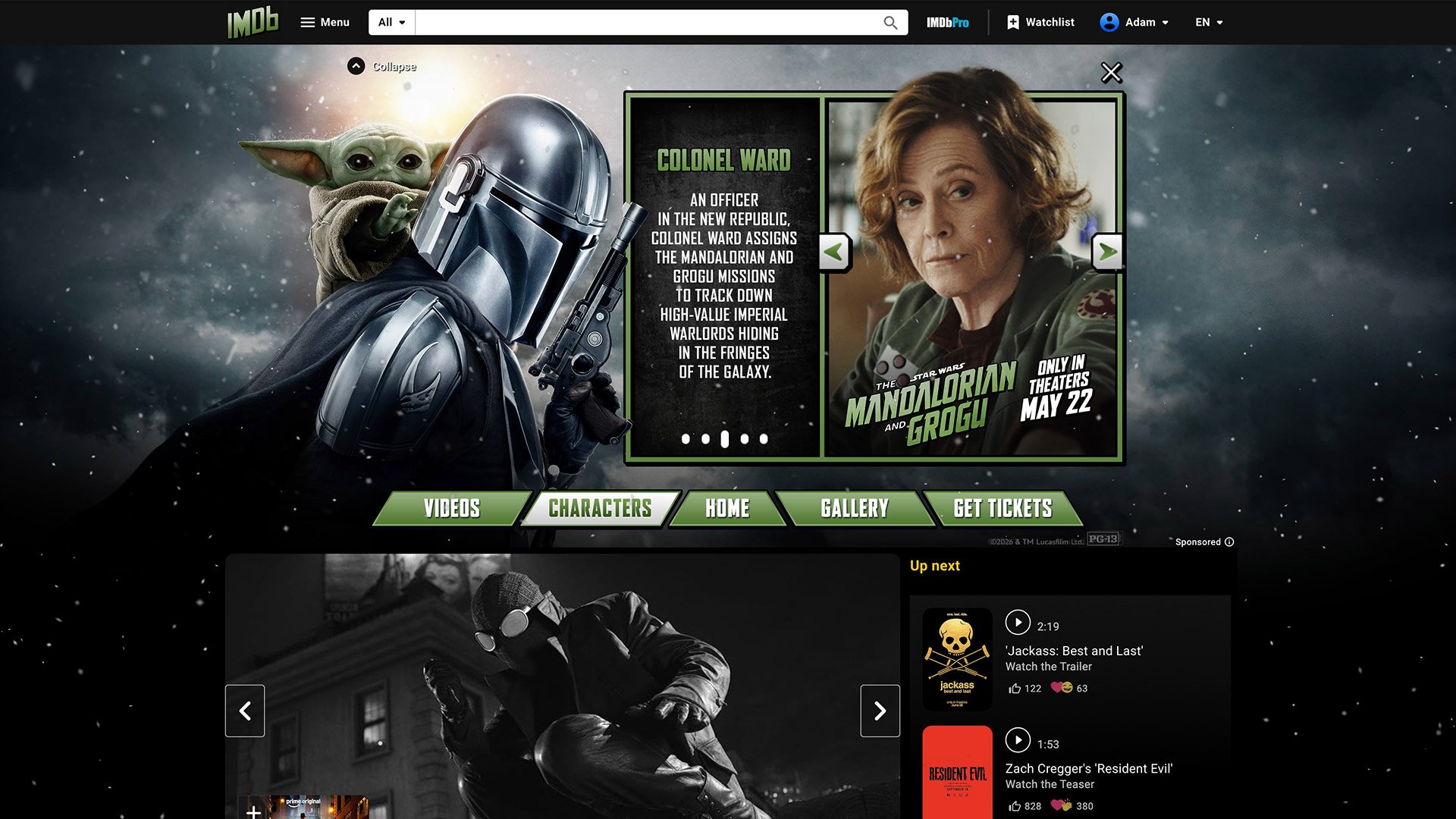This screenshot has width=1456, height=819.
Task: Like the Resident Evil teaser thumbs-up icon
Action: (x=1015, y=806)
